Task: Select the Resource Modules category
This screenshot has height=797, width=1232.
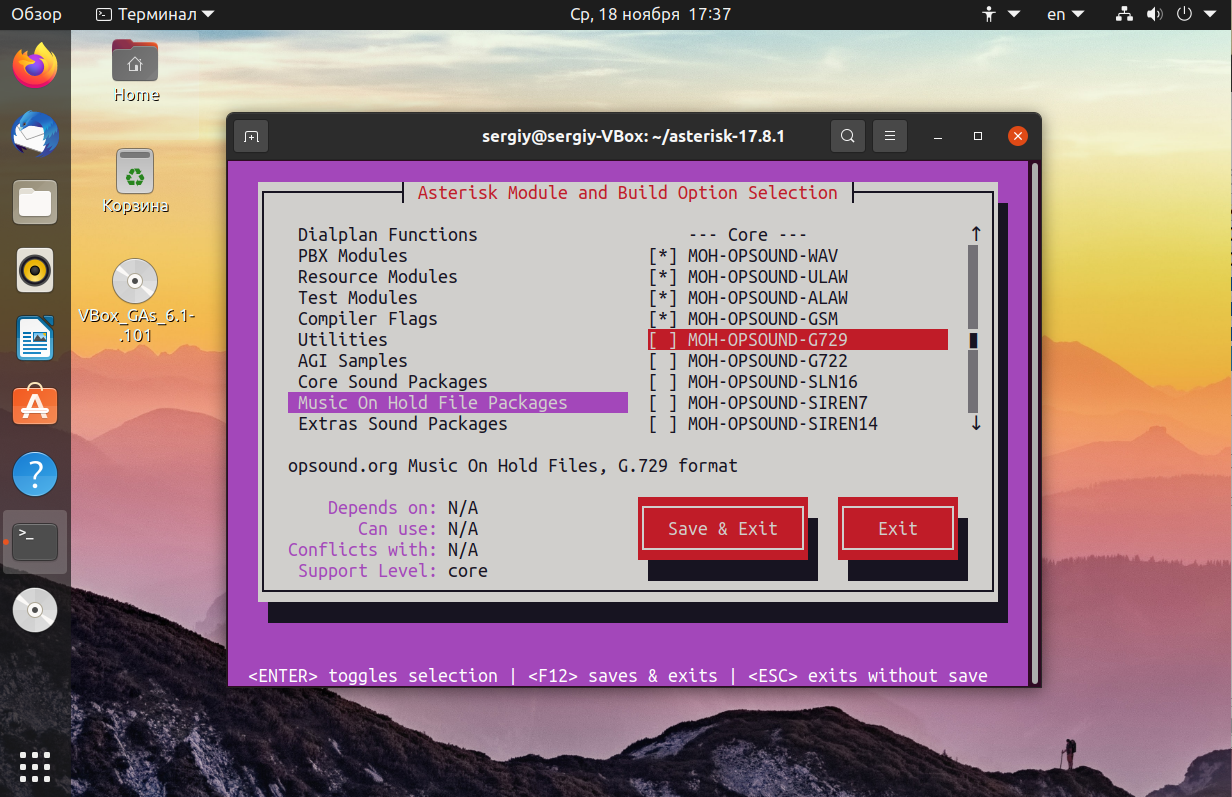Action: point(378,277)
